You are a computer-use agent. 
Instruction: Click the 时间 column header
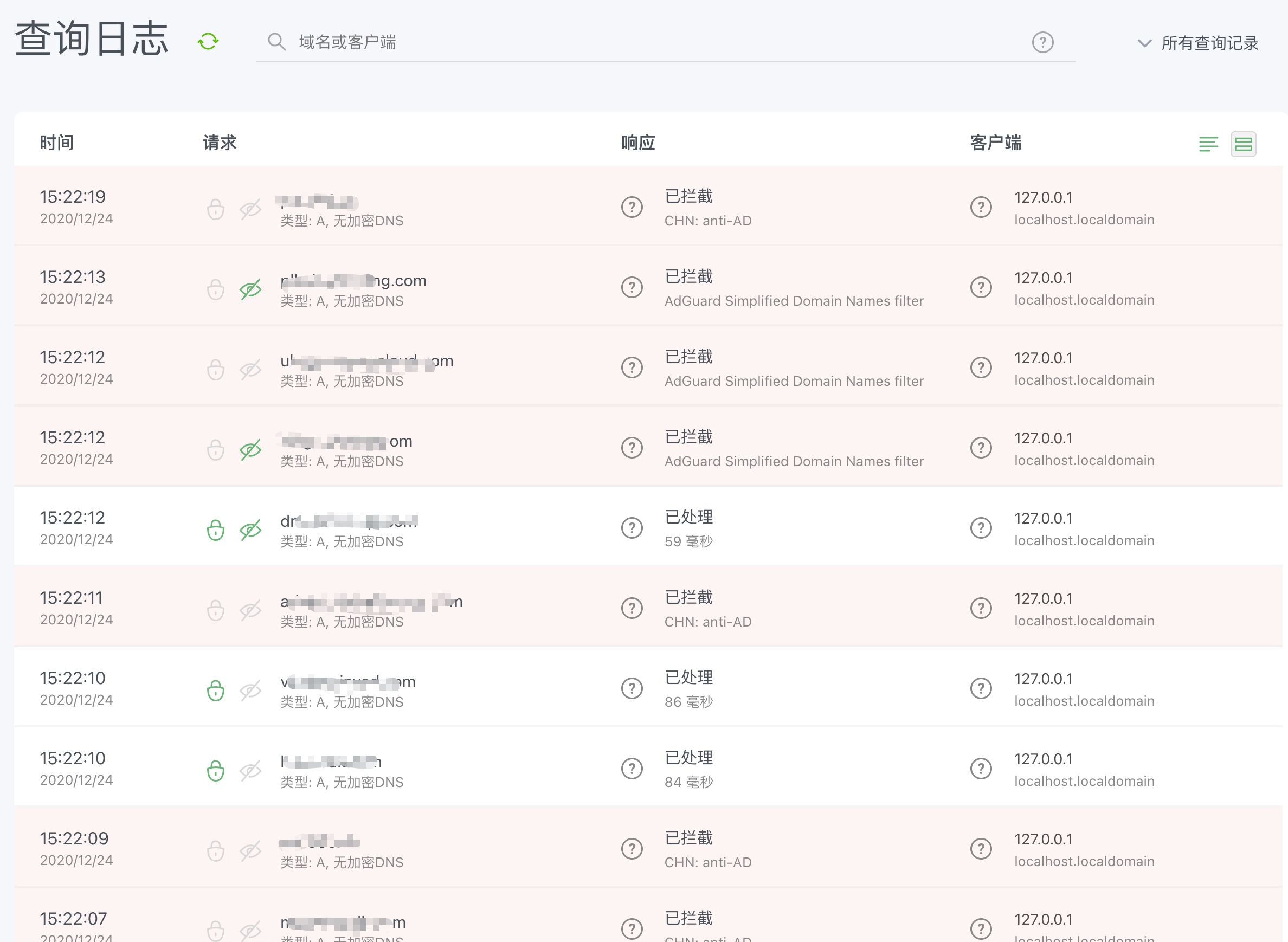pos(56,143)
